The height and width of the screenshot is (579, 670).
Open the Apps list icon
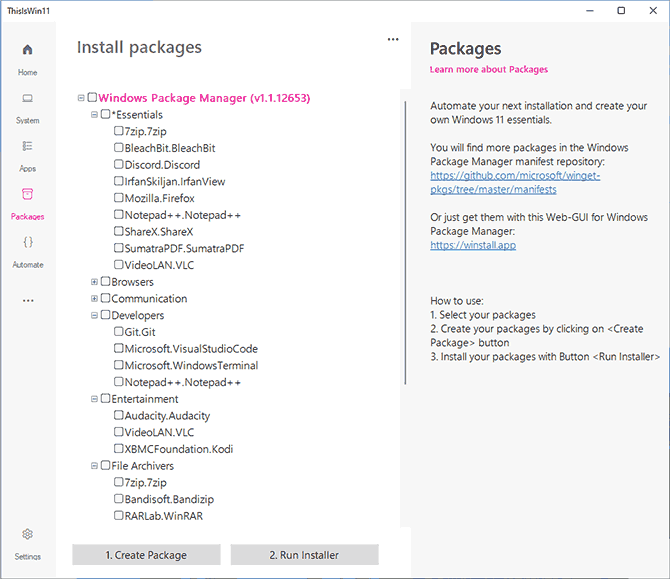pyautogui.click(x=27, y=146)
